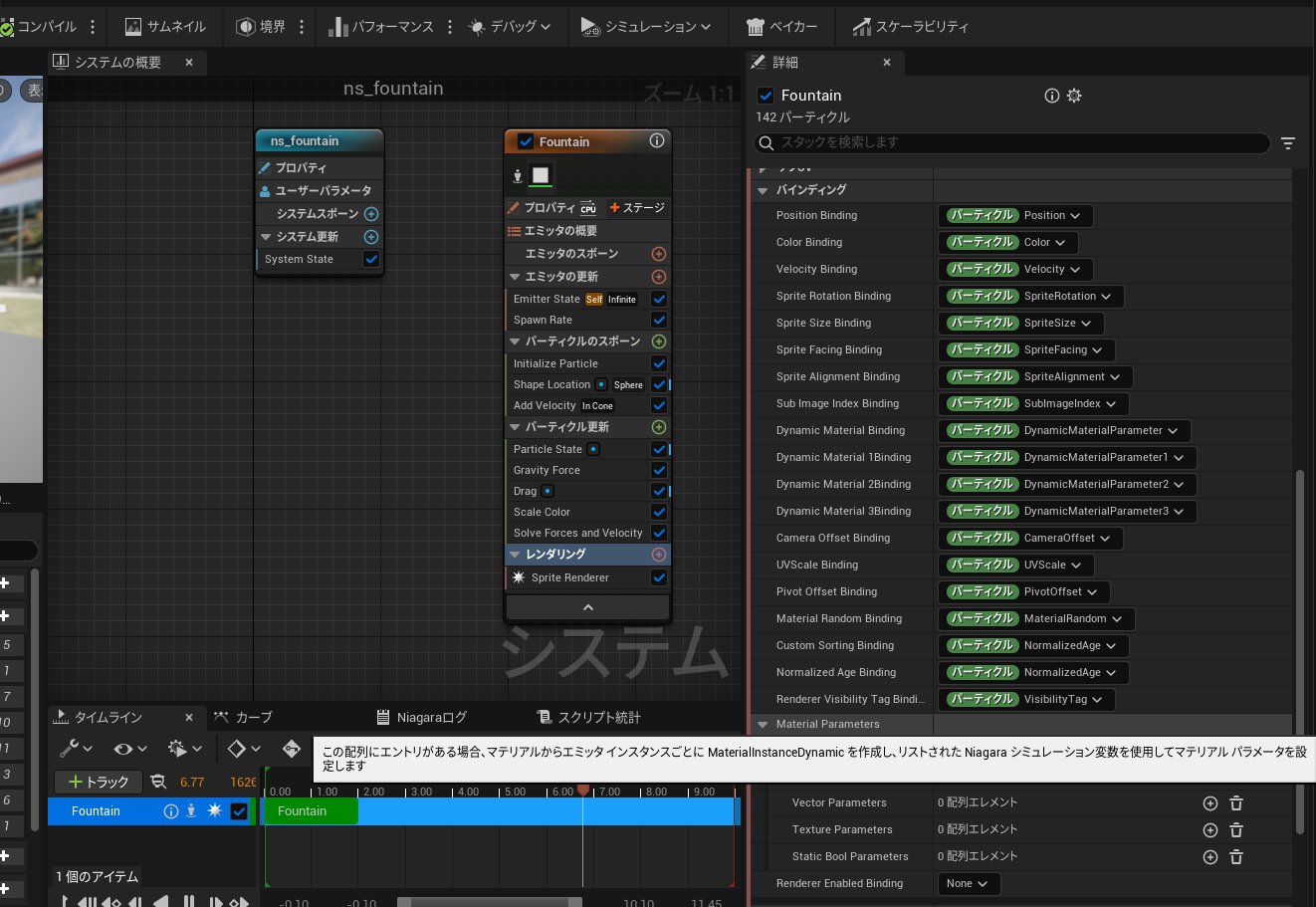Click the plus icon beside System Spawn
The image size is (1316, 907).
point(371,214)
